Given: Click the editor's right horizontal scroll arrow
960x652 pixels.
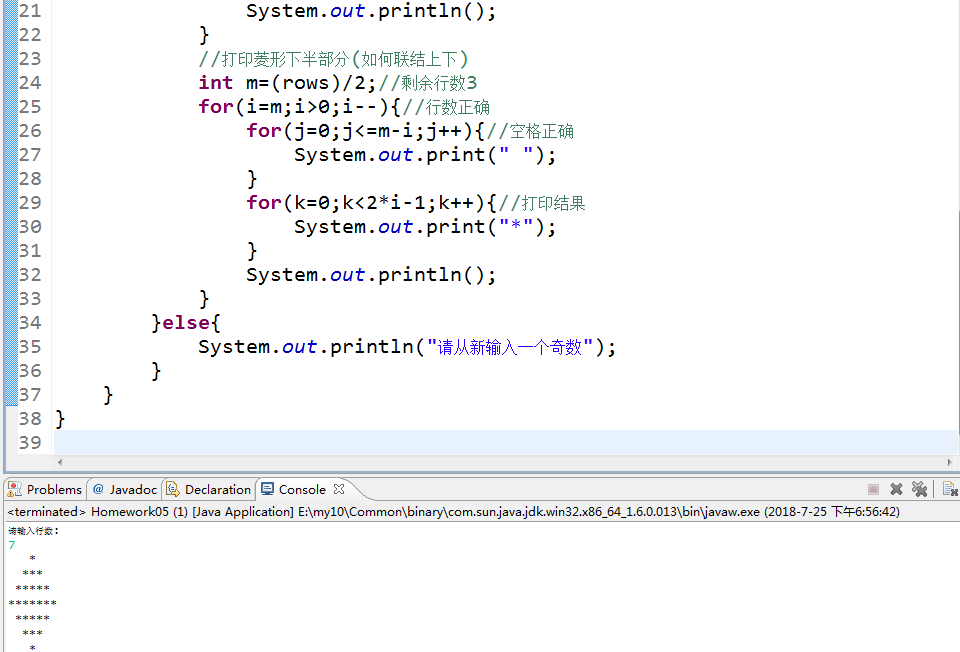Looking at the screenshot, I should [x=950, y=462].
